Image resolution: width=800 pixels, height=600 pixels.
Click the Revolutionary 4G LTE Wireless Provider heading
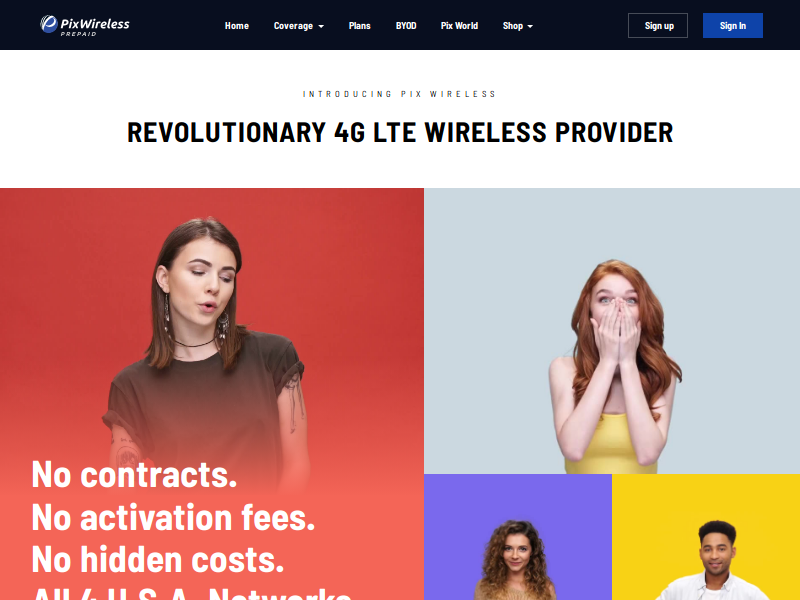tap(400, 133)
